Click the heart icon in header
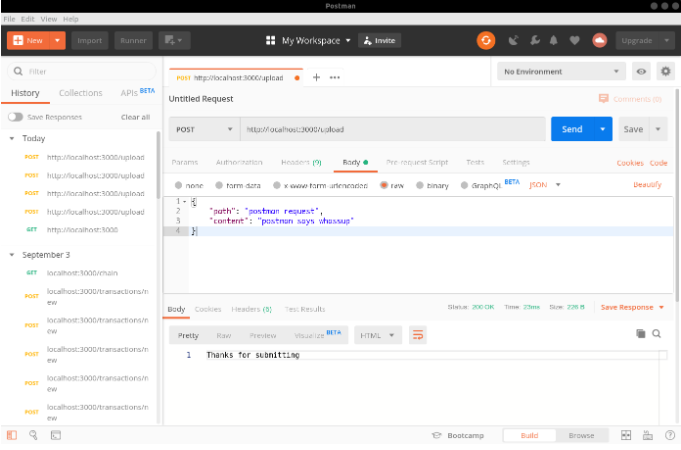The height and width of the screenshot is (450, 681). 575,40
